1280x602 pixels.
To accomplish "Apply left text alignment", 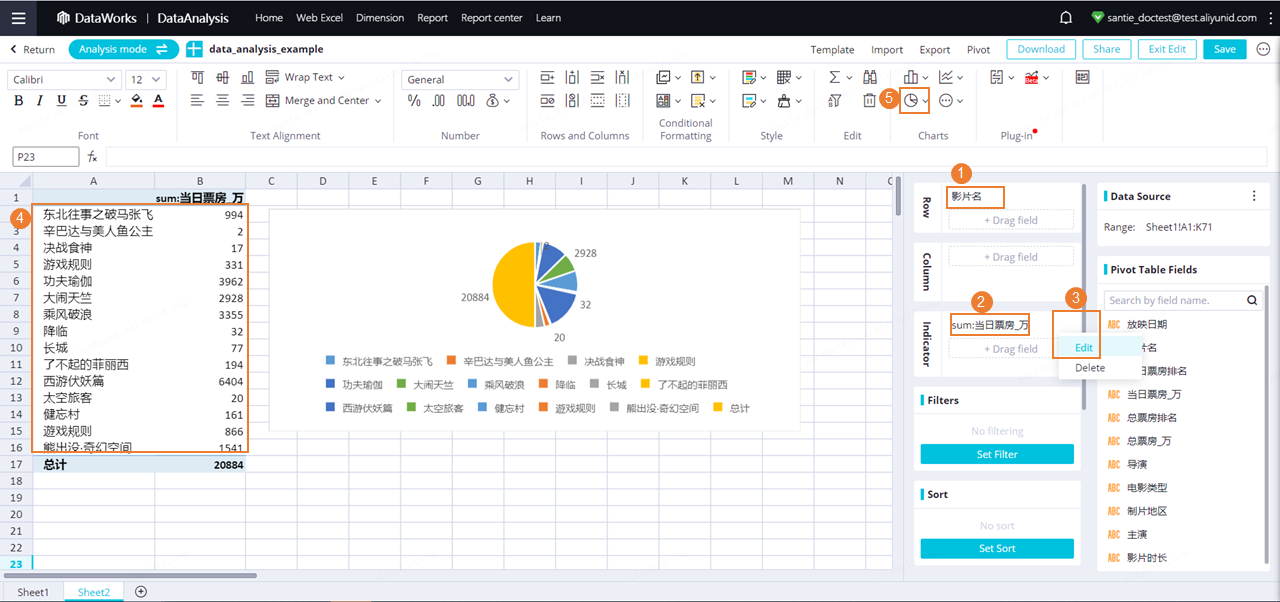I will pyautogui.click(x=197, y=100).
